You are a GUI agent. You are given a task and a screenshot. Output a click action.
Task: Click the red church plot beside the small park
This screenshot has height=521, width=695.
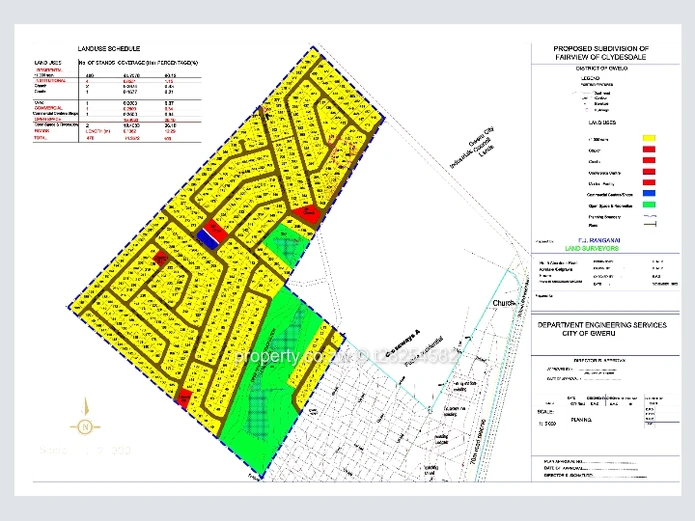point(307,214)
